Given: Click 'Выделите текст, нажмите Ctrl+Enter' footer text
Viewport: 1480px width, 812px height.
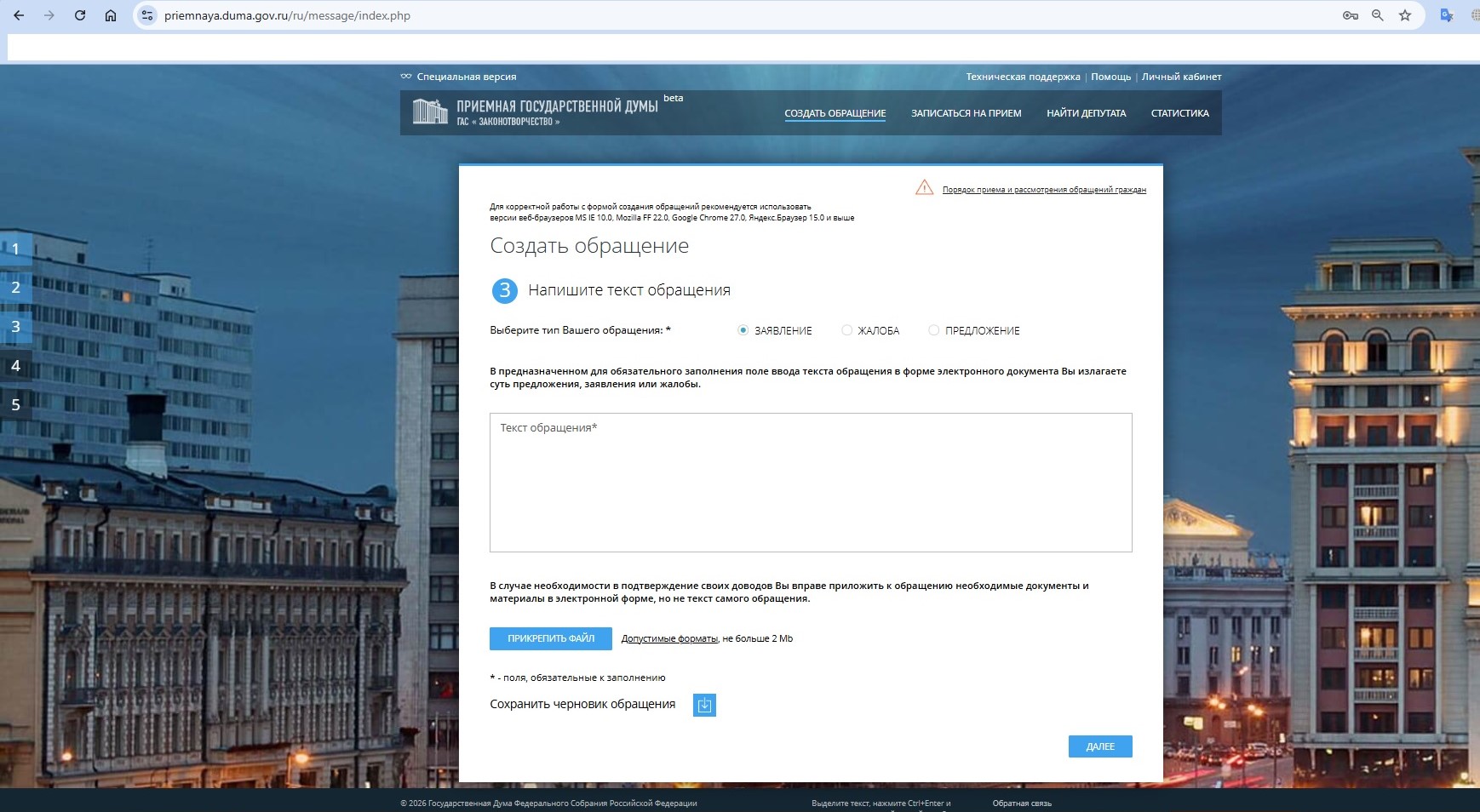Looking at the screenshot, I should pos(881,803).
